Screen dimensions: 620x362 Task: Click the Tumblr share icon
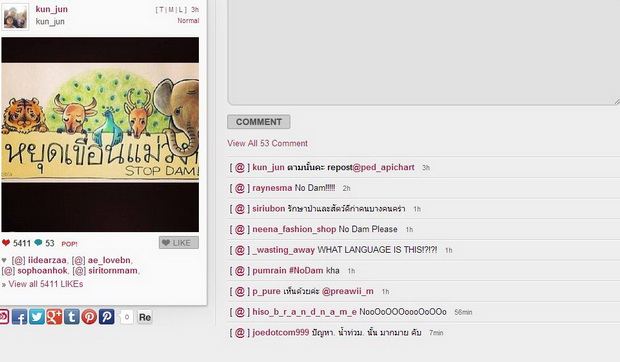(x=72, y=317)
